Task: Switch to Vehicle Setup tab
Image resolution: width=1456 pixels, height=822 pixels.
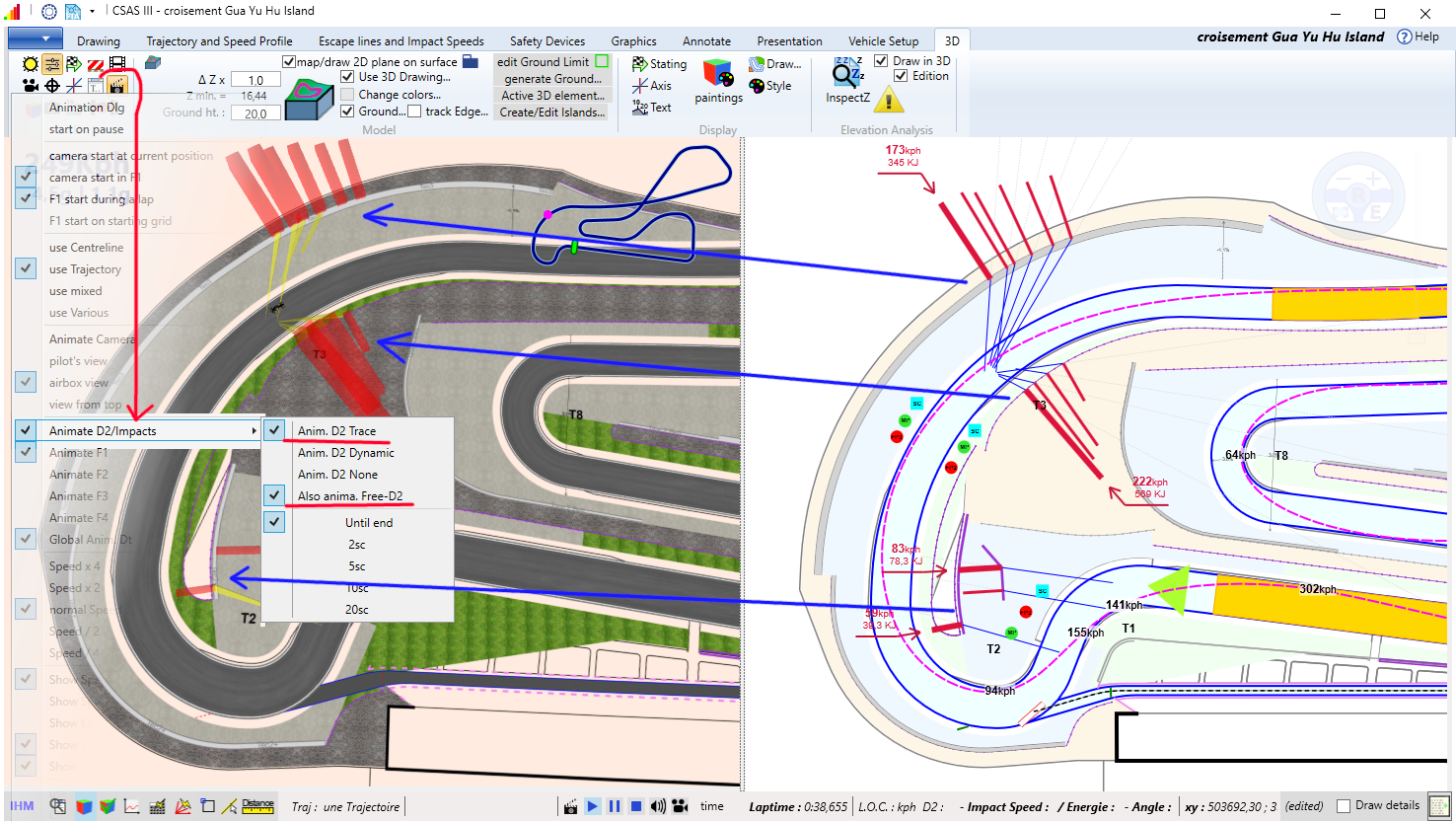Action: click(883, 41)
